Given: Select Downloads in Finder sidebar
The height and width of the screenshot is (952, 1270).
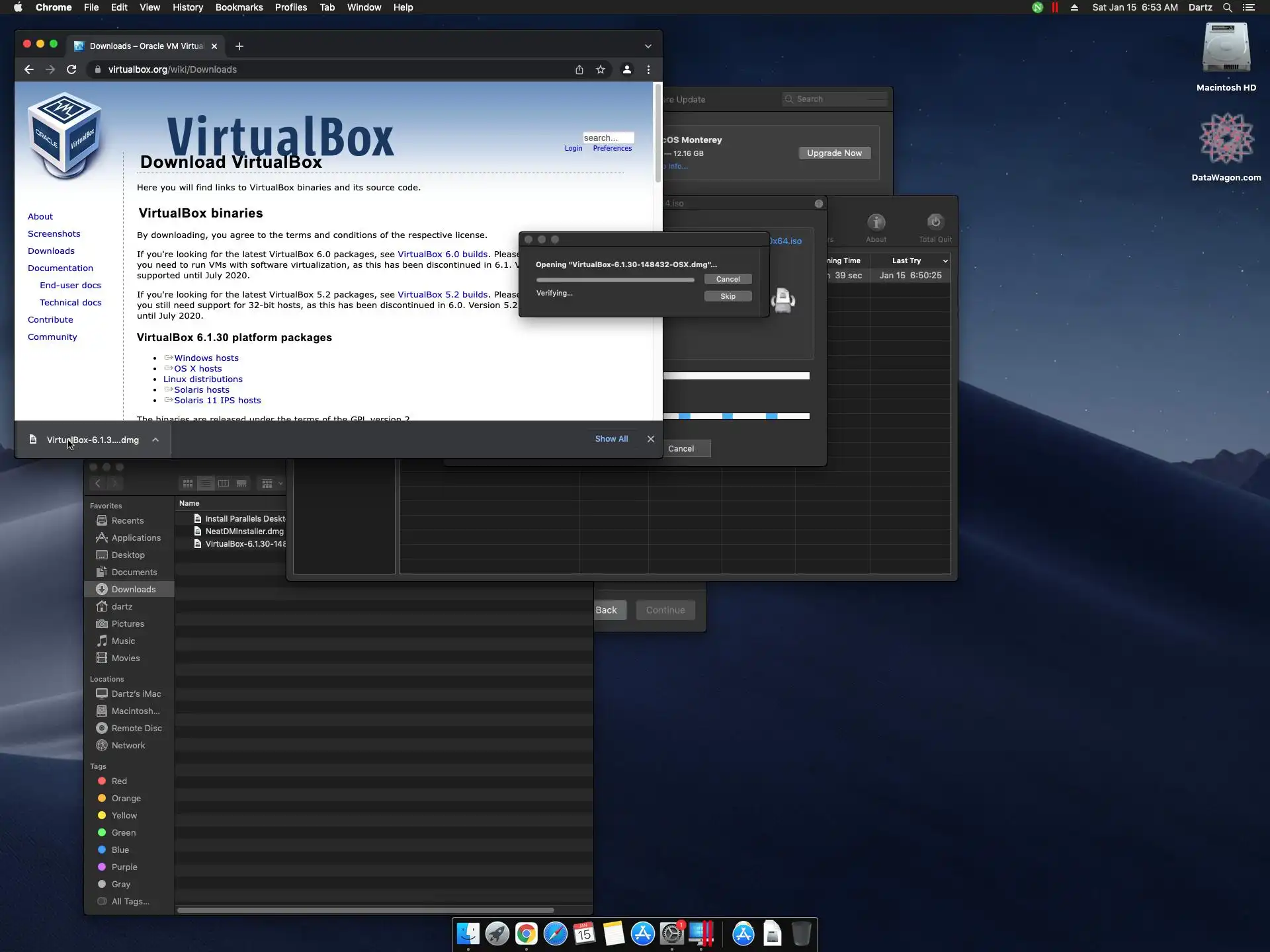Looking at the screenshot, I should click(133, 589).
